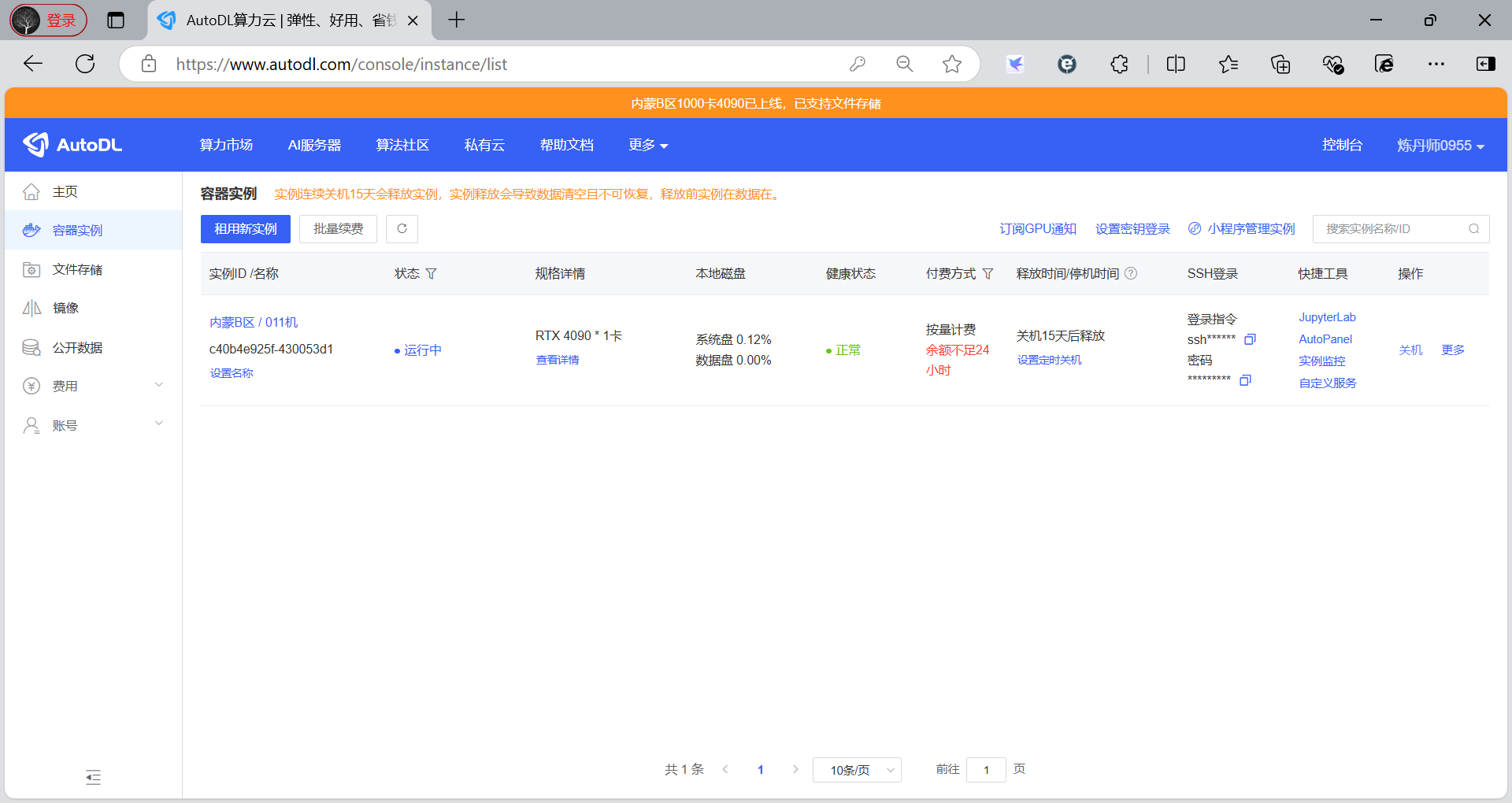Viewport: 1512px width, 803px height.
Task: Go to 主页 in sidebar
Action: (x=93, y=191)
